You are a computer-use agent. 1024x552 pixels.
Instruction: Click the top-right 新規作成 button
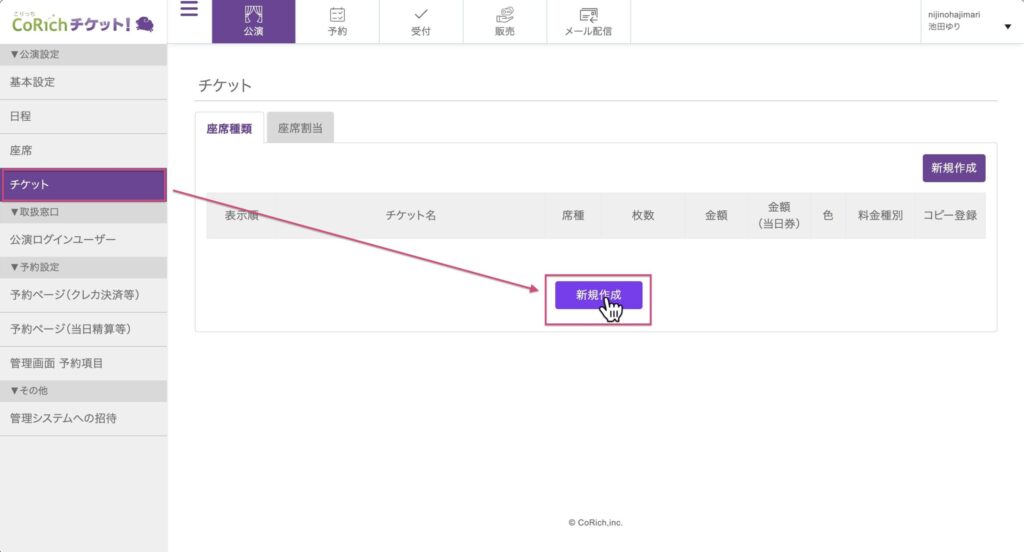(x=953, y=168)
